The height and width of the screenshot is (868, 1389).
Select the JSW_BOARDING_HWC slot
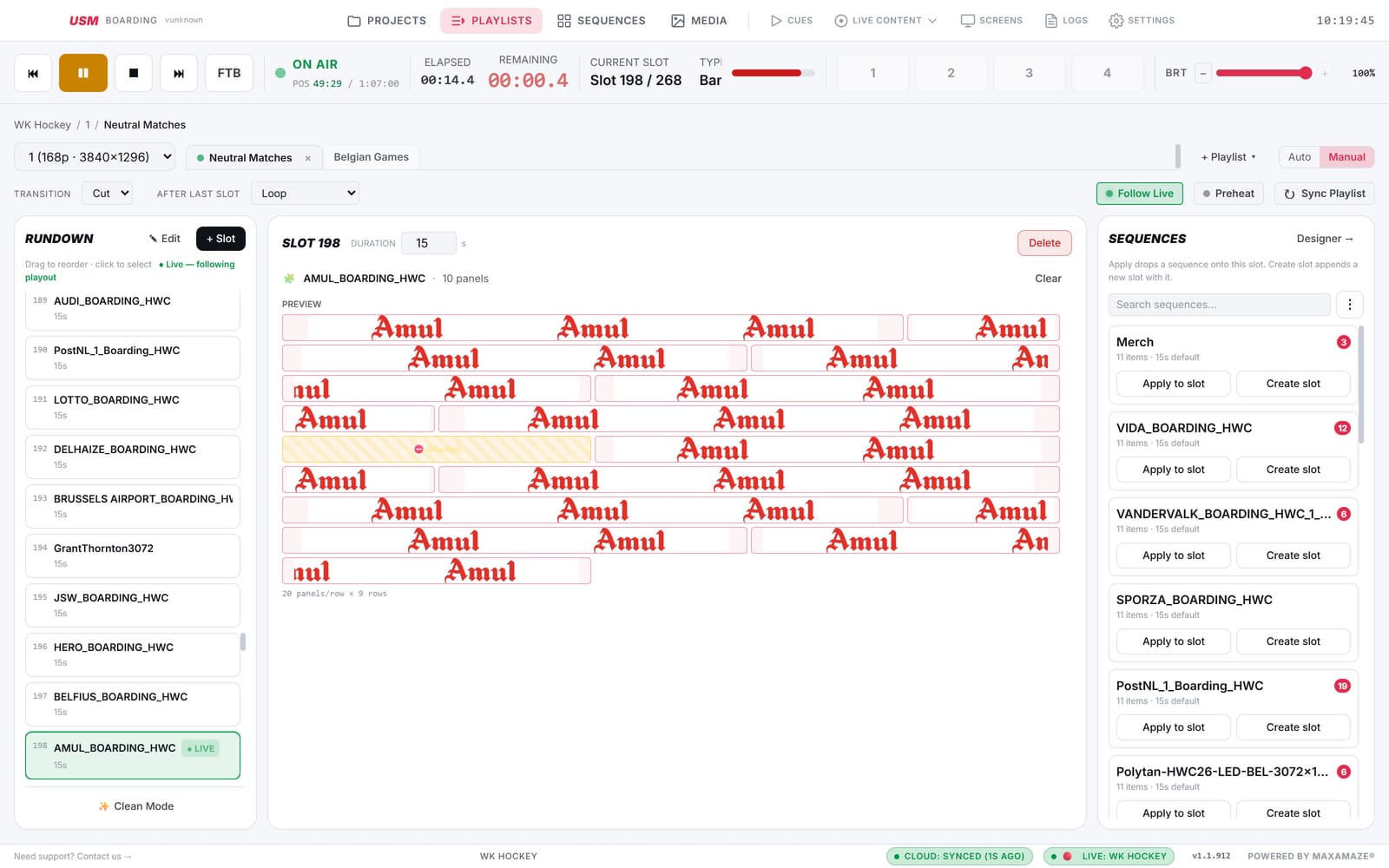(133, 605)
